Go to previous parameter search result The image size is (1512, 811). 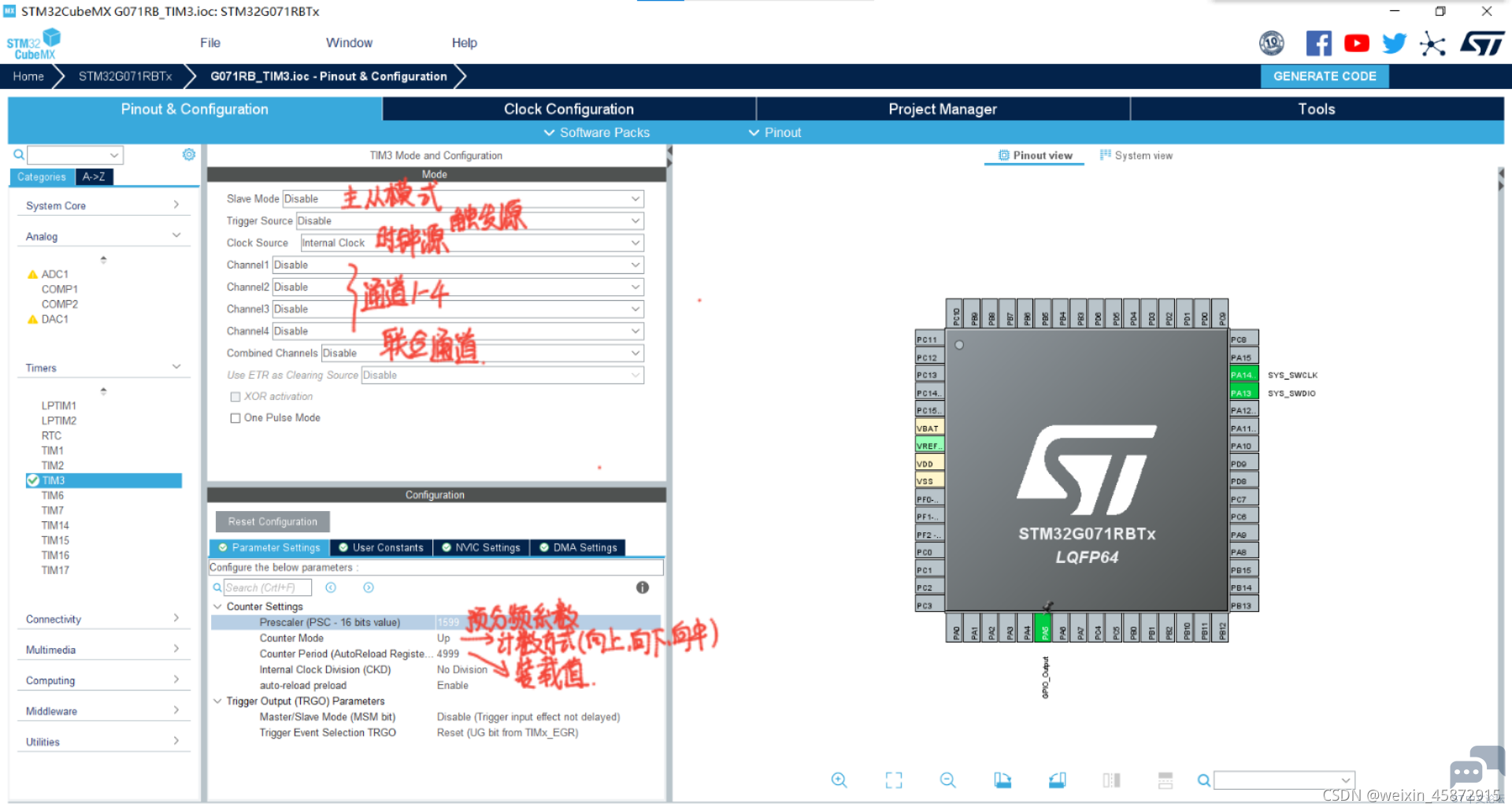331,587
